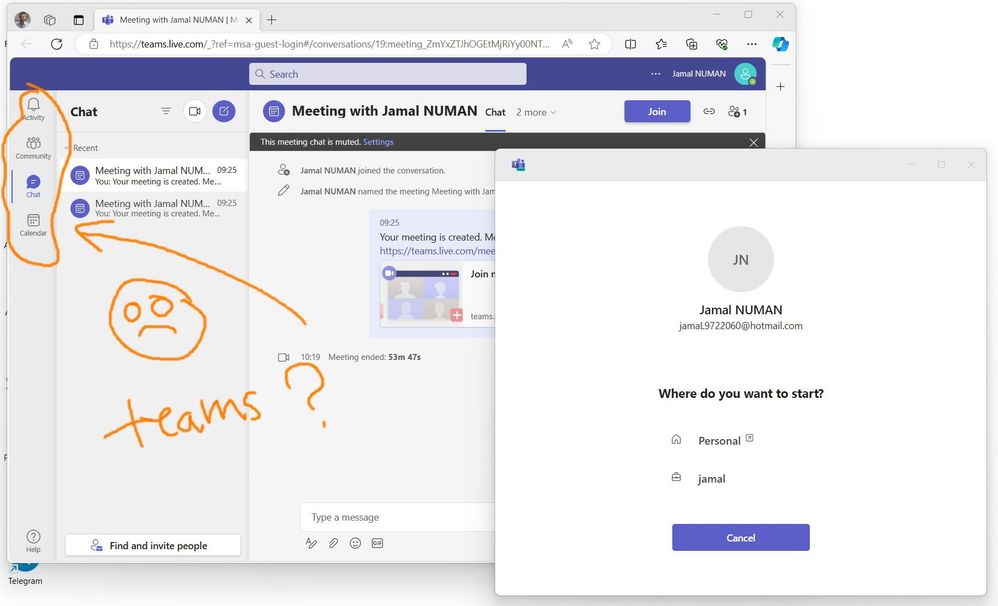This screenshot has height=606, width=998.
Task: Choose the jamal work account option
Action: 711,479
